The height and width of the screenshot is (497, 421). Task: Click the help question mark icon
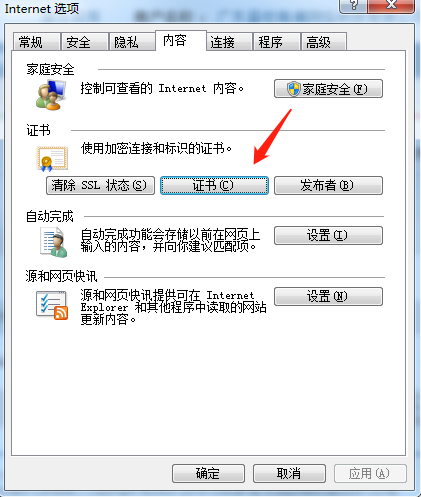tap(354, 5)
